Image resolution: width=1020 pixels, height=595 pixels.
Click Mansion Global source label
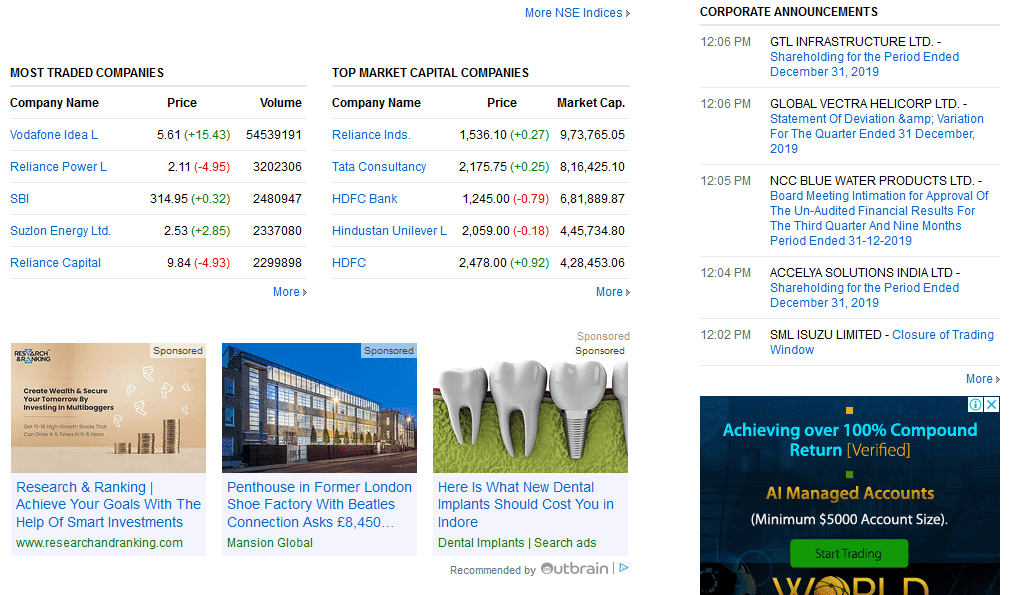(x=270, y=542)
